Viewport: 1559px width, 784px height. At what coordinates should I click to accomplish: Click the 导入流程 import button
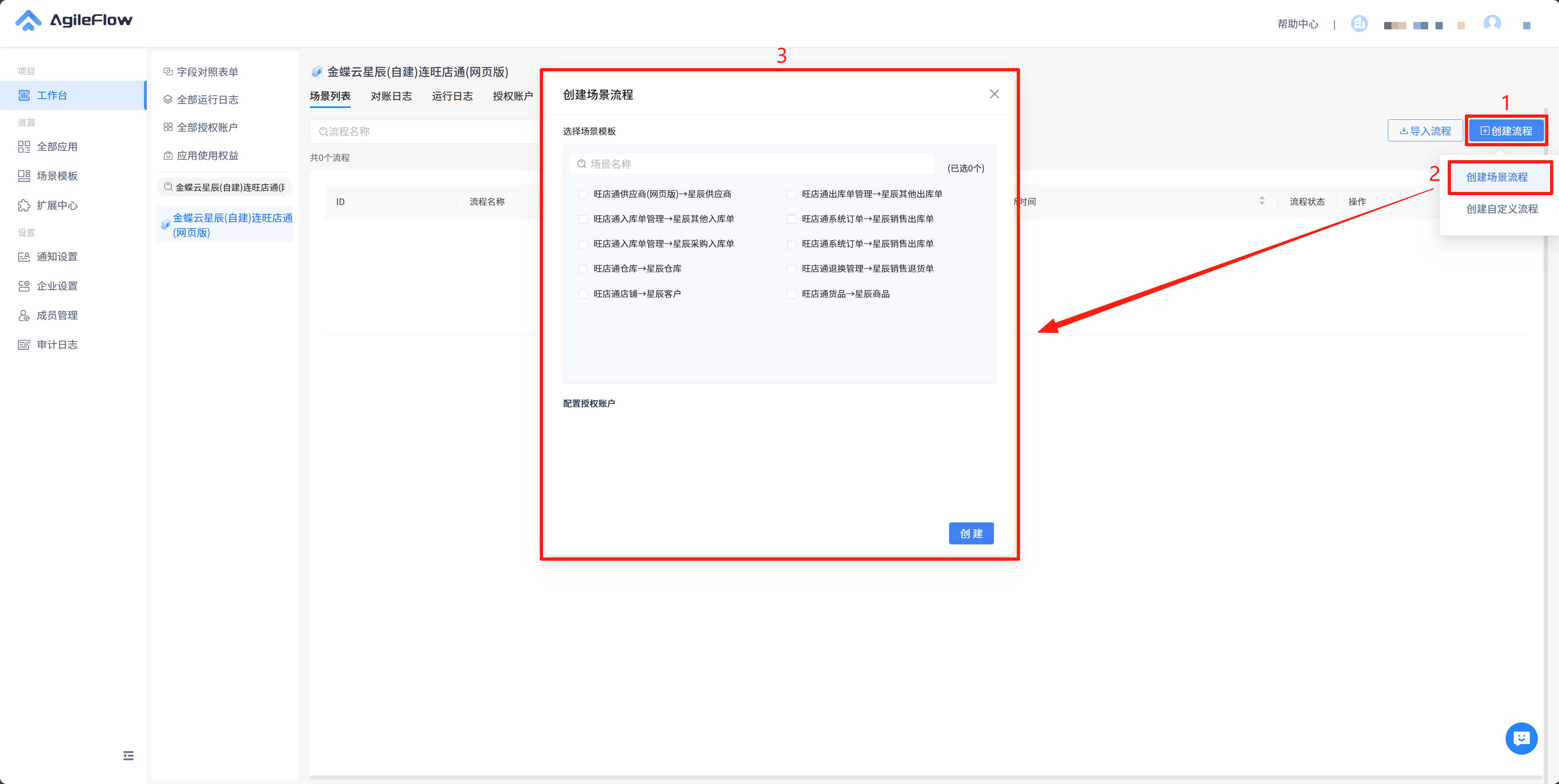[1425, 131]
